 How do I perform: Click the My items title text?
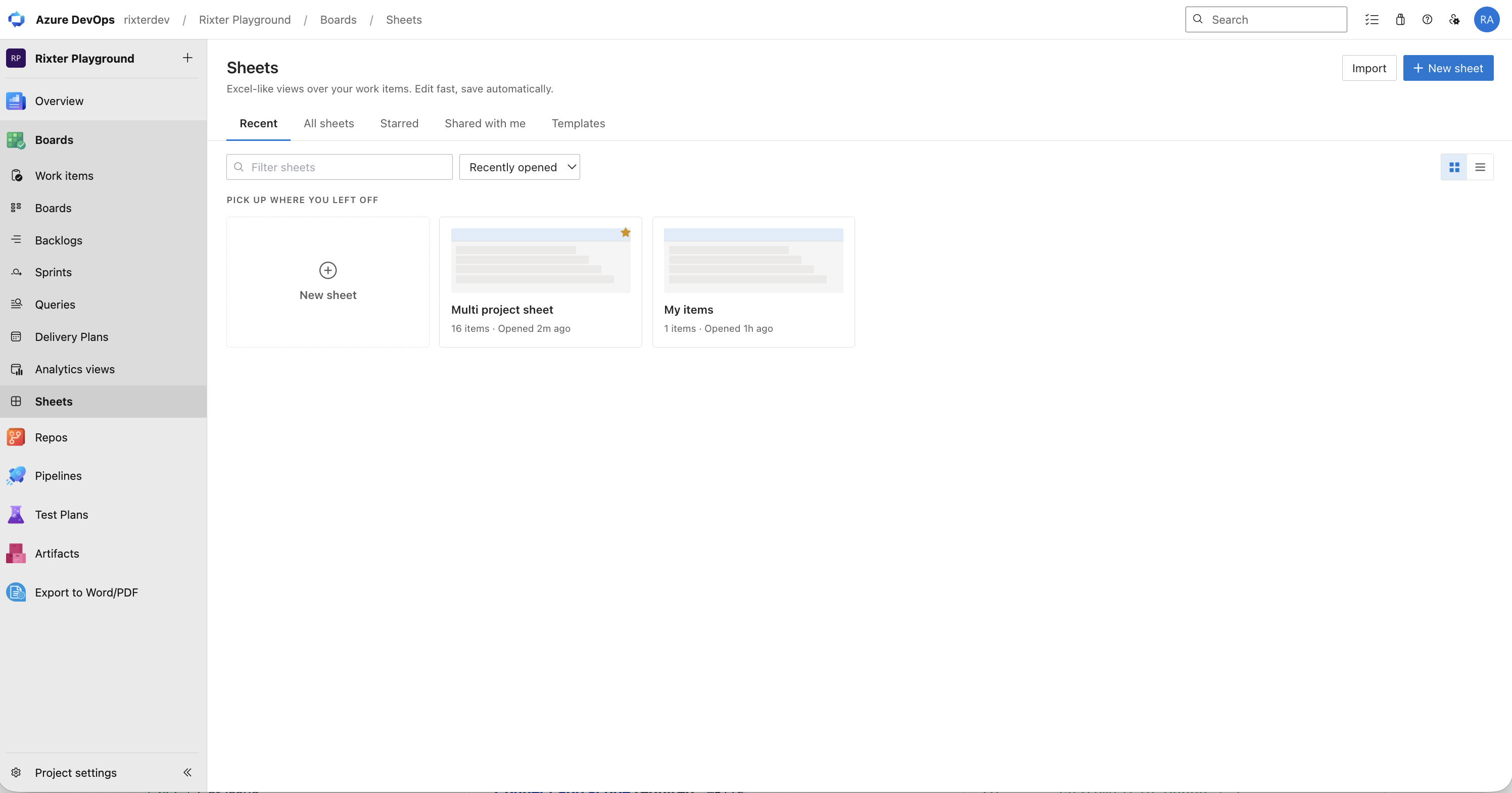[688, 309]
